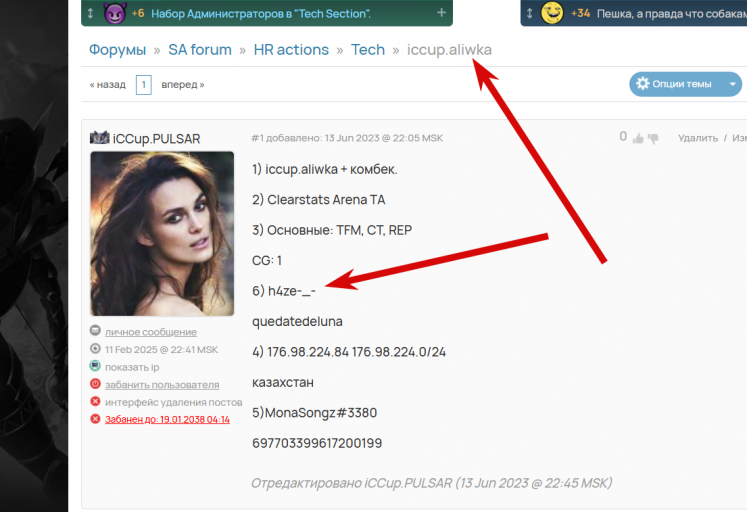Open iCCup.PULSAR user profile name
Viewport: 747px width, 512px height.
point(156,139)
